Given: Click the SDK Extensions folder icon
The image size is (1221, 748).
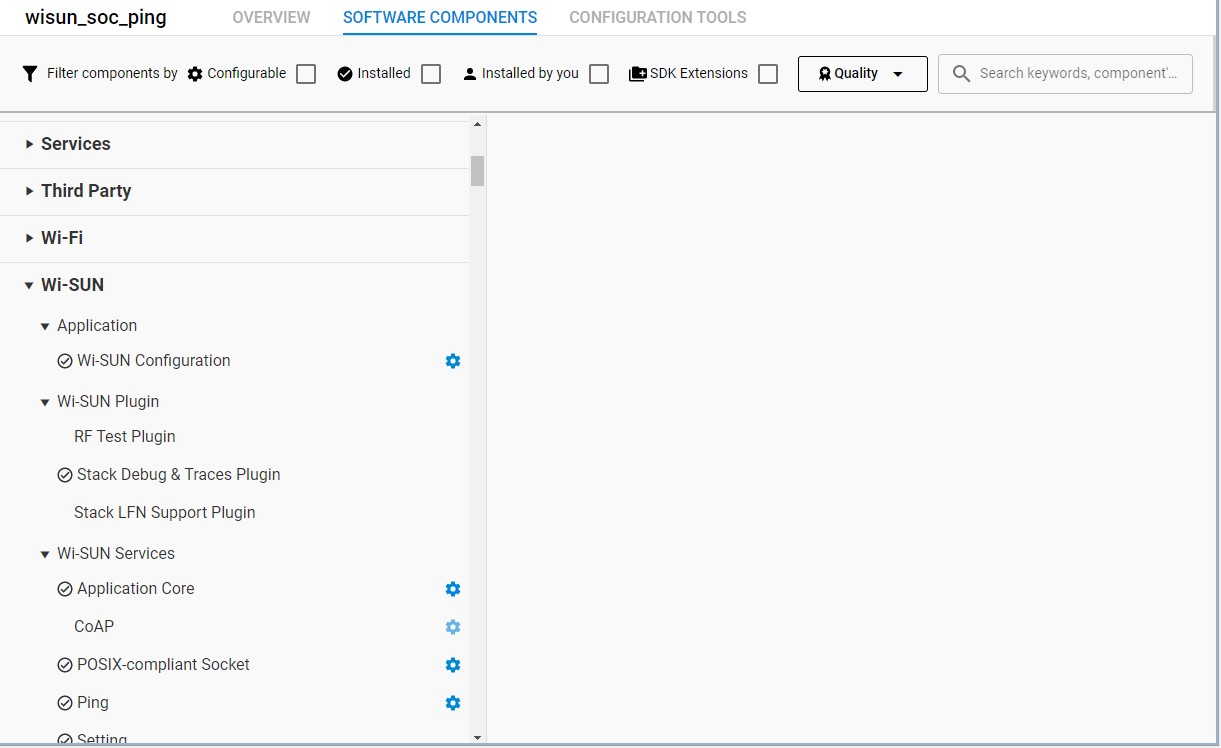Looking at the screenshot, I should [637, 74].
